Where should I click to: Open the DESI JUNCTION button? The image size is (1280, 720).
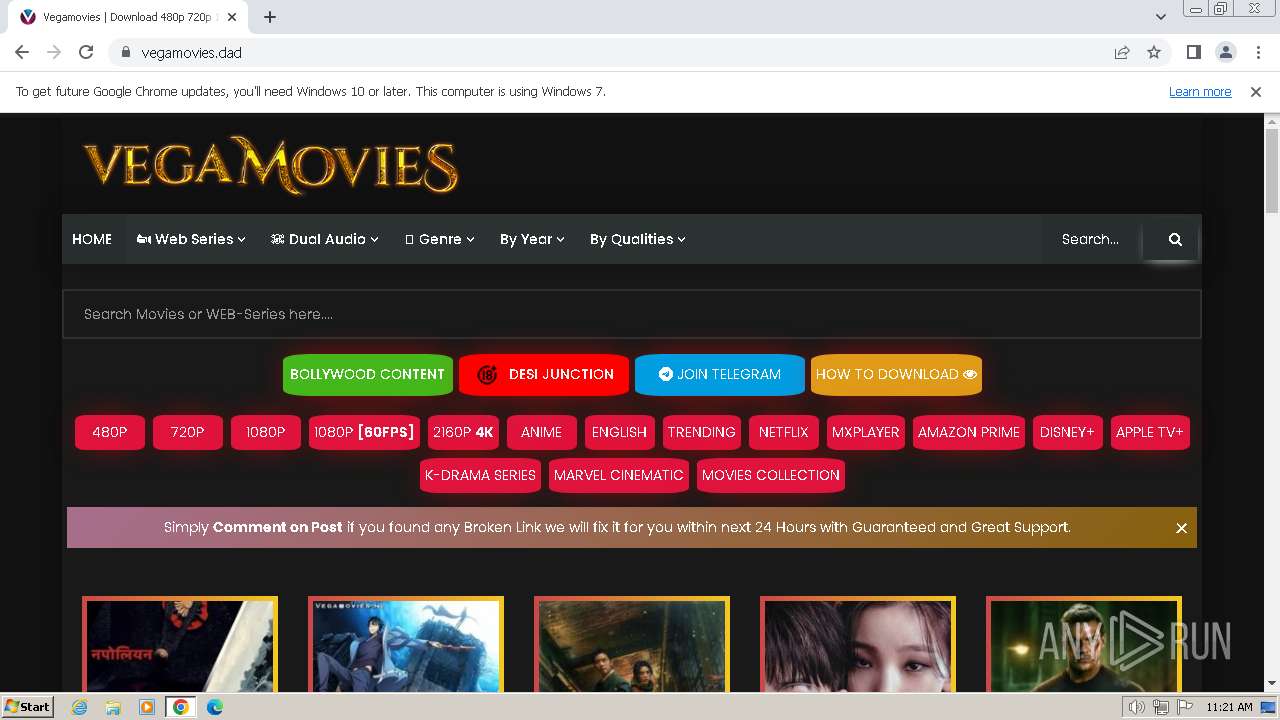click(544, 374)
